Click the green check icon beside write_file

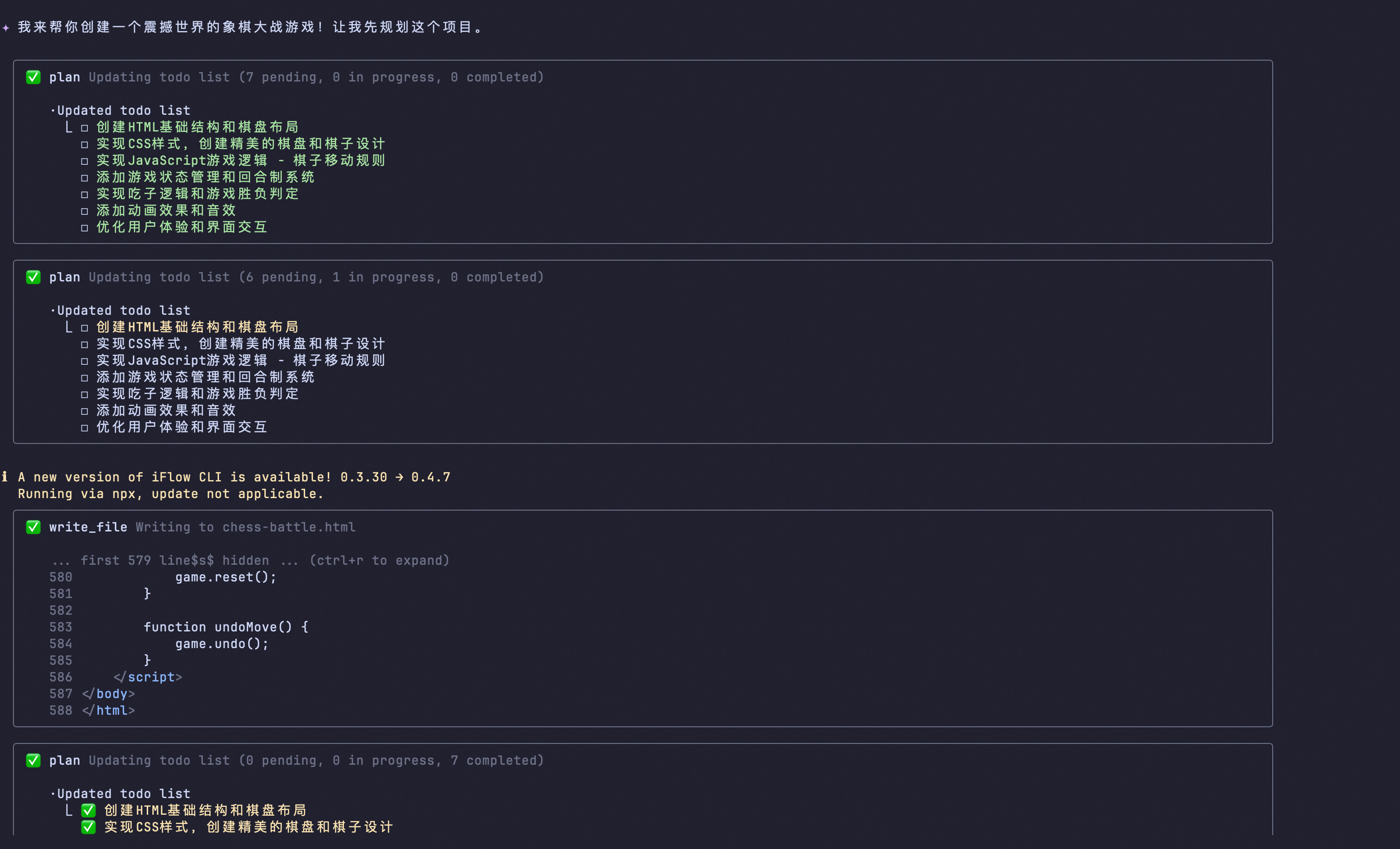pos(33,527)
